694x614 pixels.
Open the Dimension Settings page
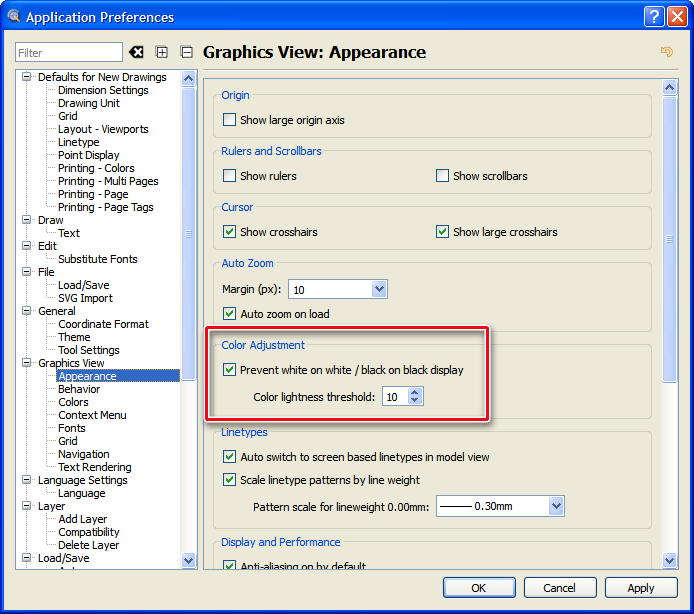[103, 90]
